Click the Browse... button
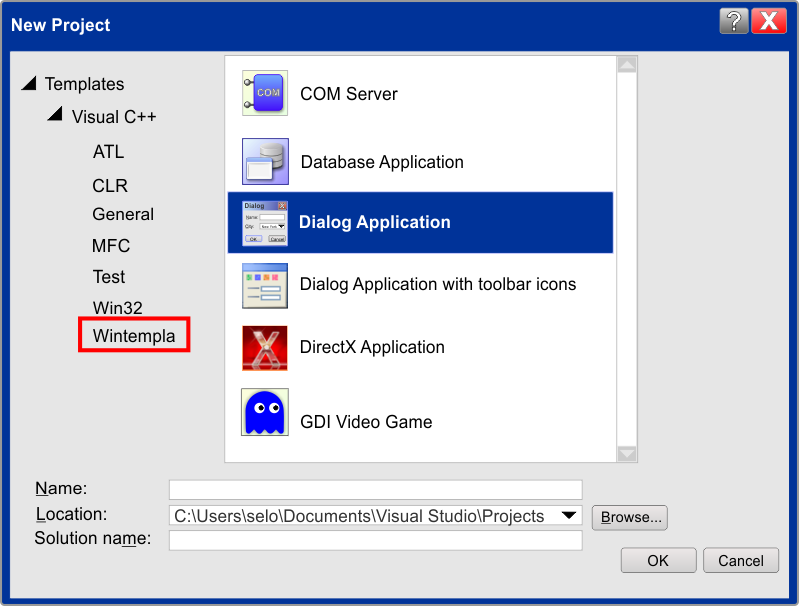The height and width of the screenshot is (606, 799). point(629,517)
